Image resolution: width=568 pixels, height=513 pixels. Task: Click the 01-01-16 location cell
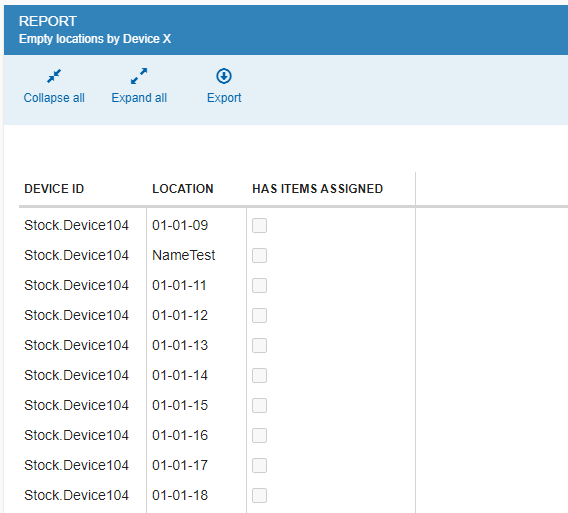(x=180, y=435)
